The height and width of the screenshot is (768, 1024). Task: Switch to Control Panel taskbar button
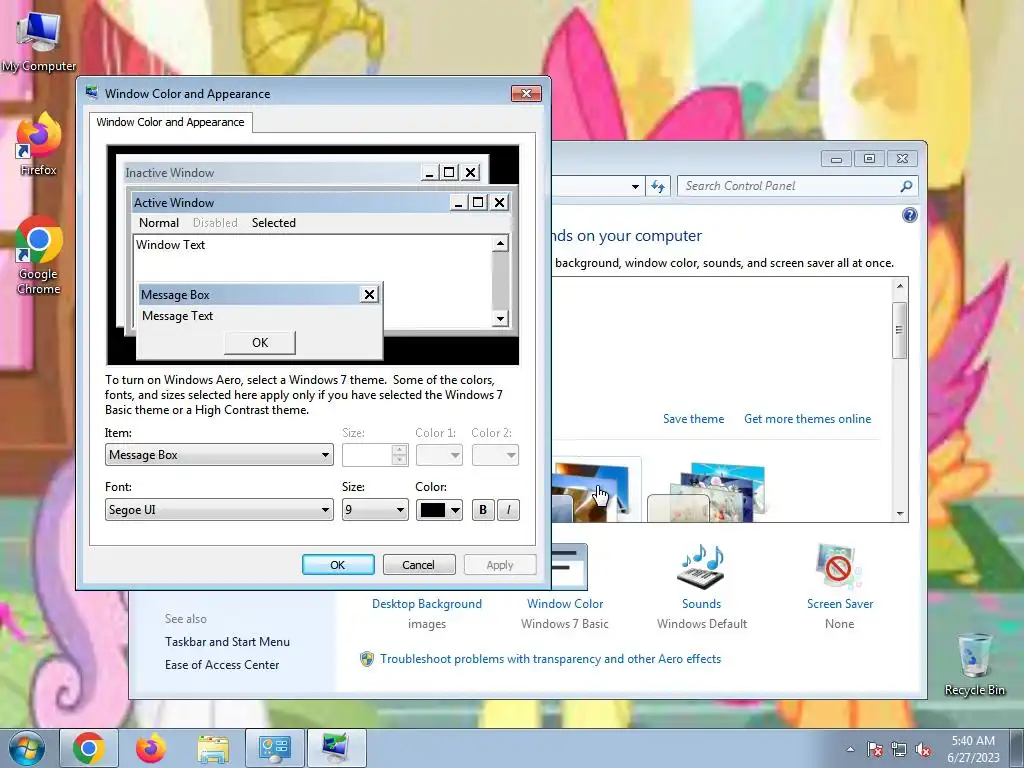coord(275,748)
